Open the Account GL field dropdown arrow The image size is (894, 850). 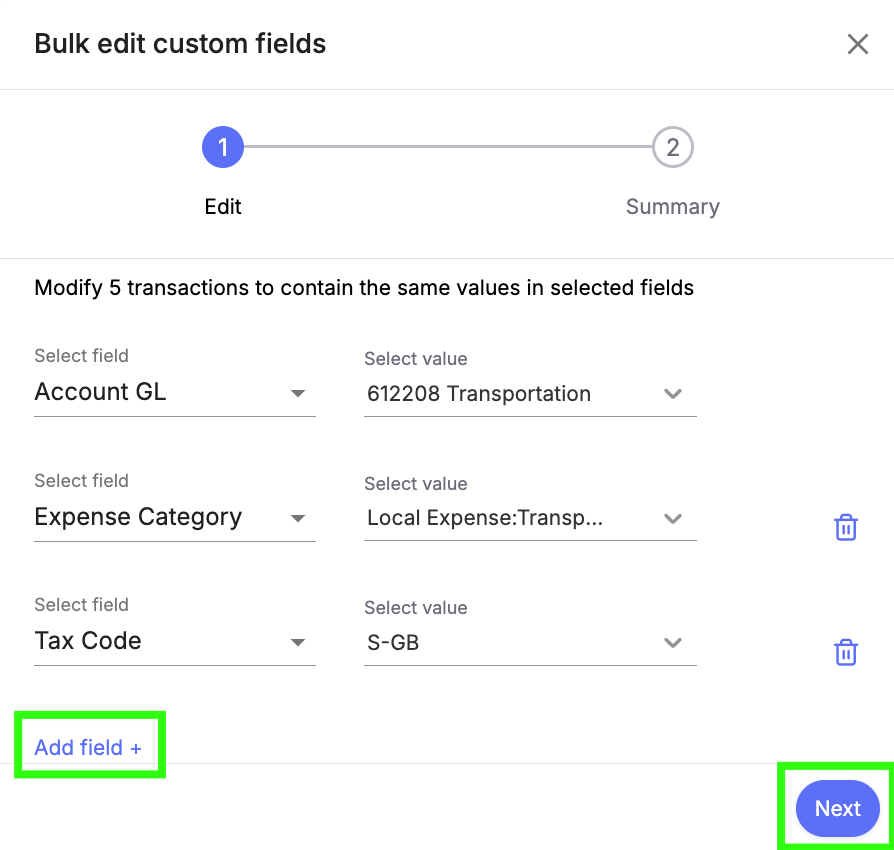click(298, 393)
